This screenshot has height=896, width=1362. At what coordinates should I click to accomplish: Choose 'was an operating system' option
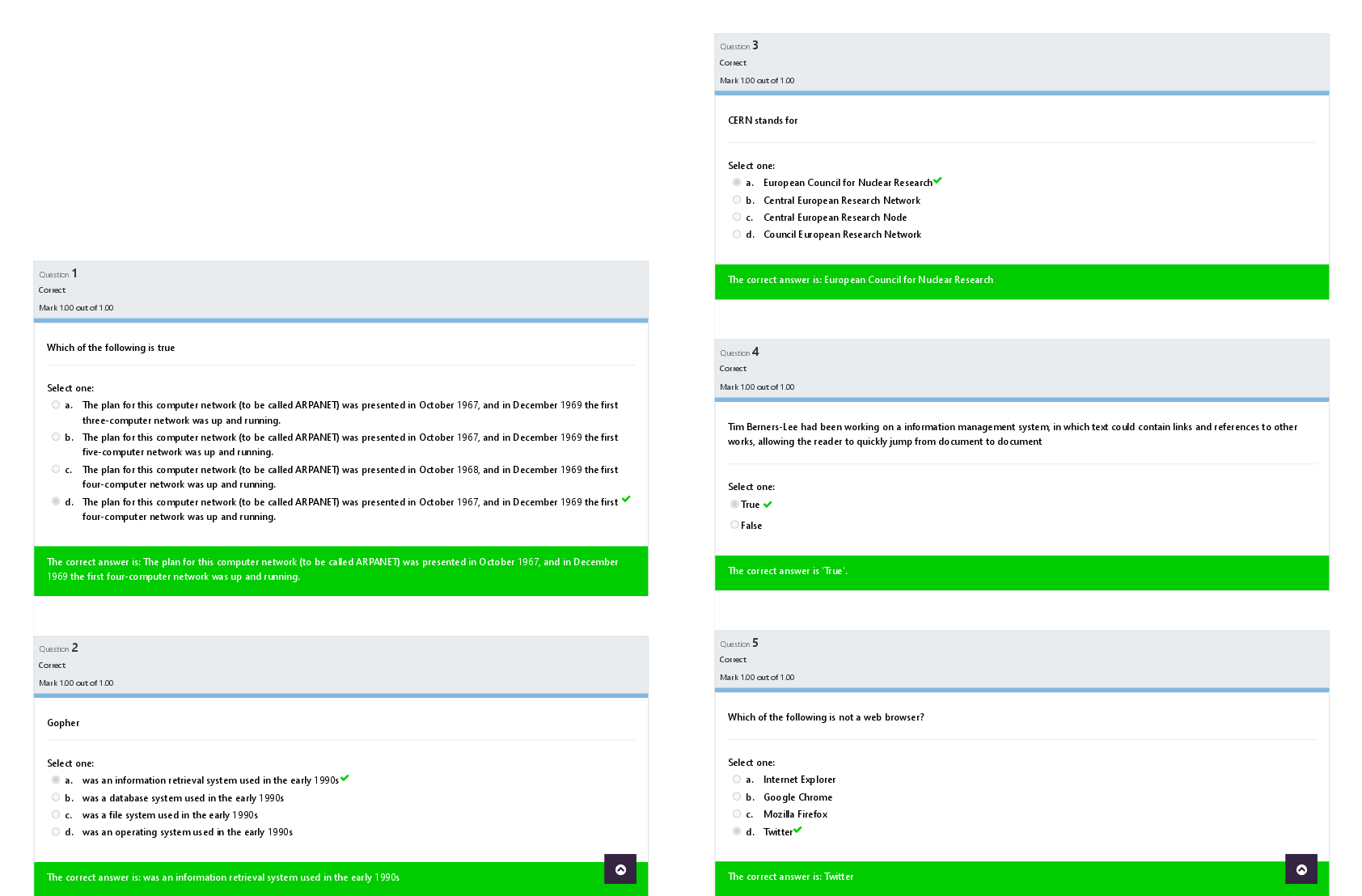click(x=56, y=831)
